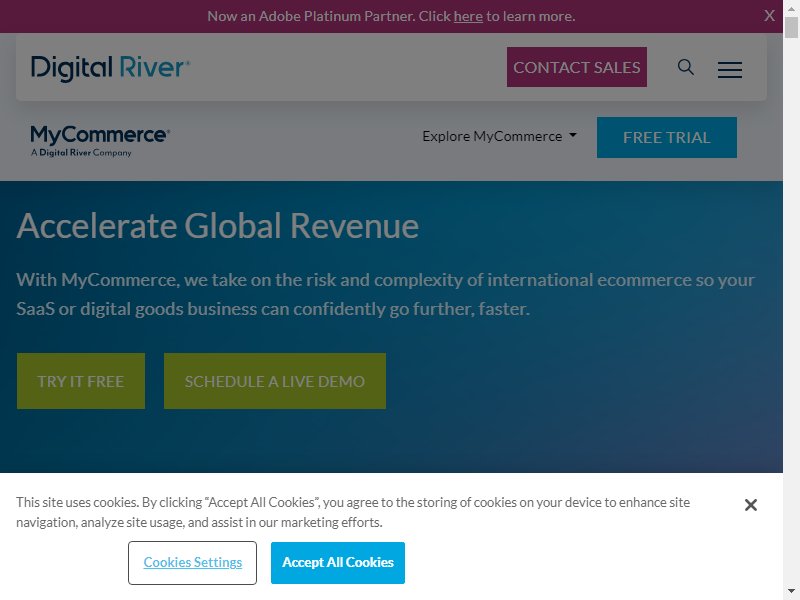Image resolution: width=800 pixels, height=600 pixels.
Task: Click the scrollbar down arrow
Action: (x=791, y=591)
